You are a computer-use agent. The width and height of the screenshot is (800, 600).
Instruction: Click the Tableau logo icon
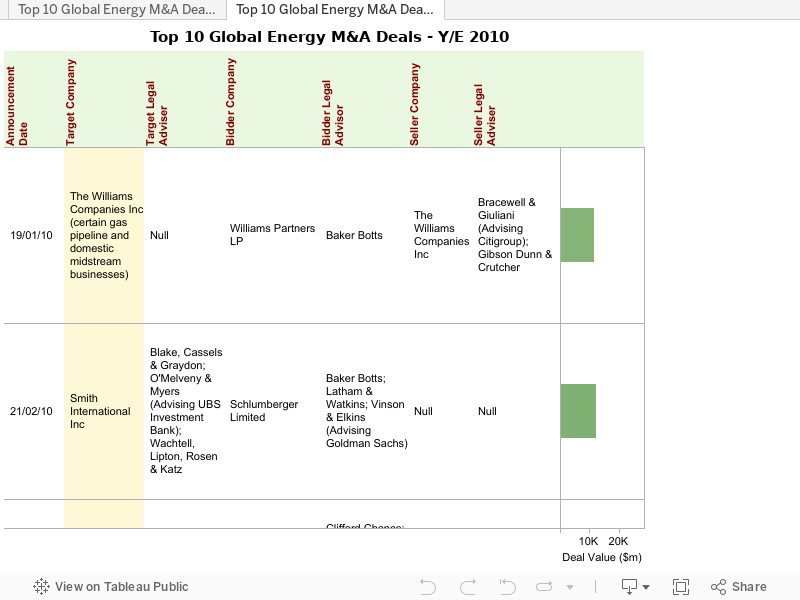click(42, 587)
